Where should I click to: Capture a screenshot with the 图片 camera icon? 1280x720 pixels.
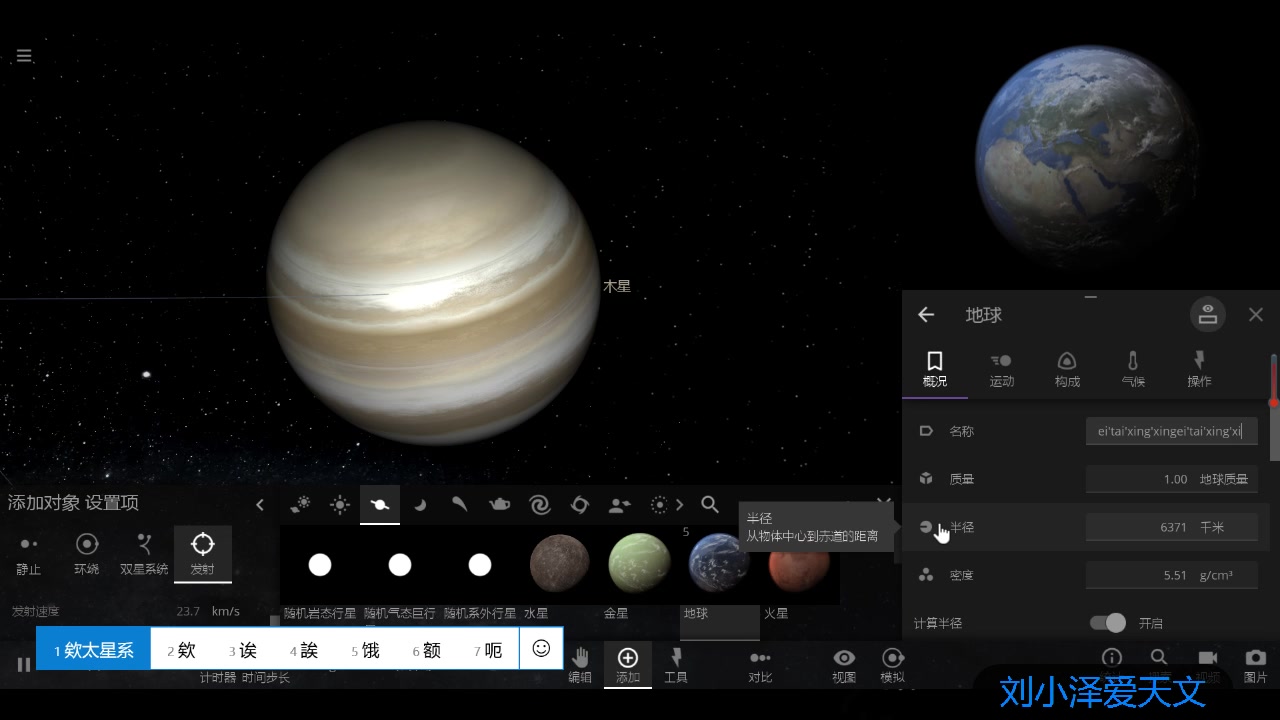(1255, 658)
